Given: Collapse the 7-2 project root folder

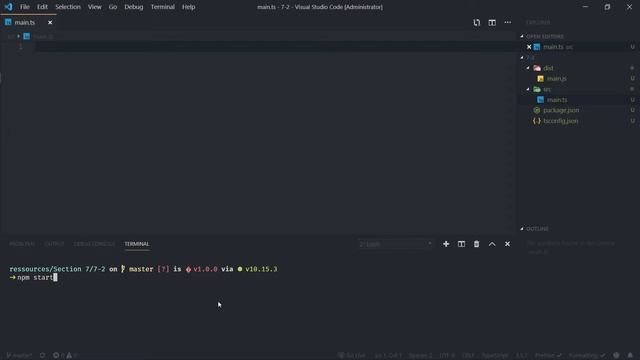Looking at the screenshot, I should coord(522,58).
